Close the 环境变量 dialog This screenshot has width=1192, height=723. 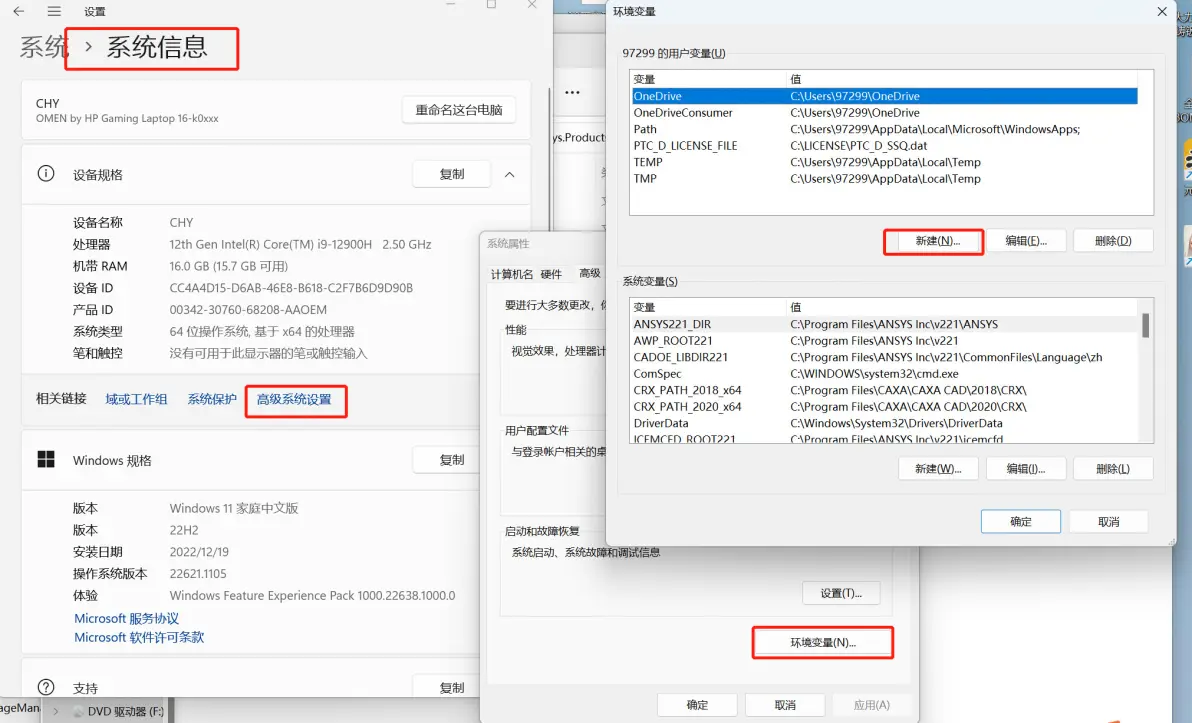[1162, 11]
